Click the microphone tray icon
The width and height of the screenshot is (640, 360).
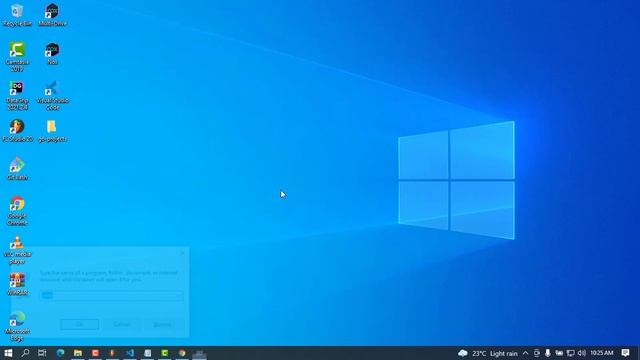coord(547,353)
